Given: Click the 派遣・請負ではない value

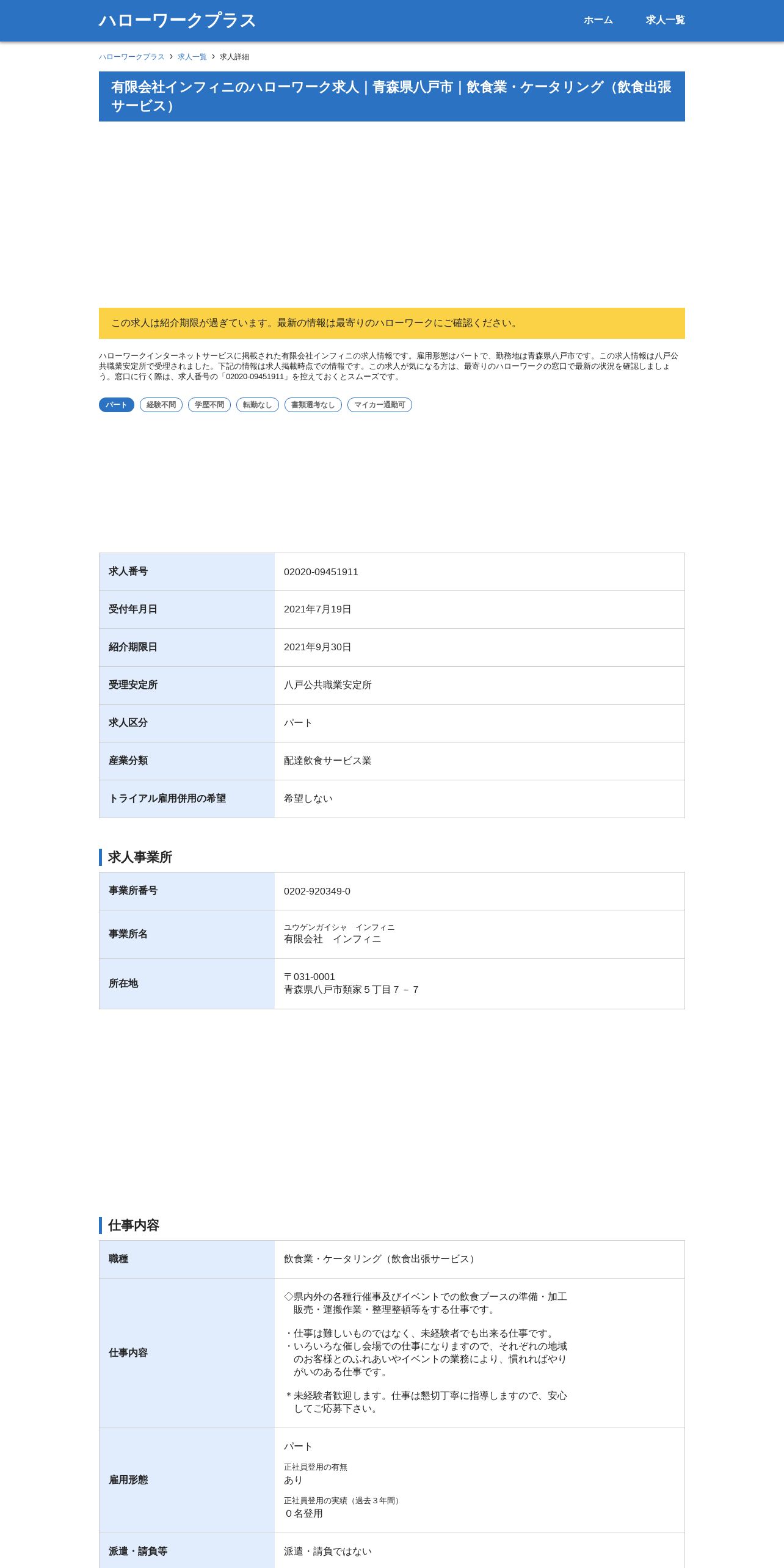Looking at the screenshot, I should click(x=327, y=1552).
